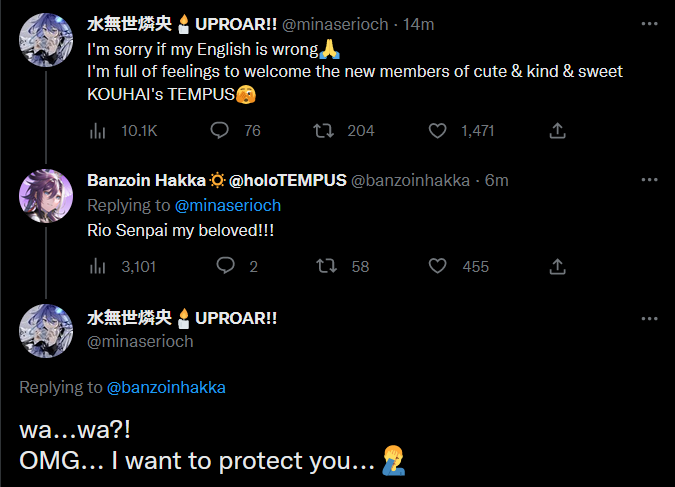
Task: Share Banzoin Hakka's reply tweet
Action: click(x=558, y=266)
